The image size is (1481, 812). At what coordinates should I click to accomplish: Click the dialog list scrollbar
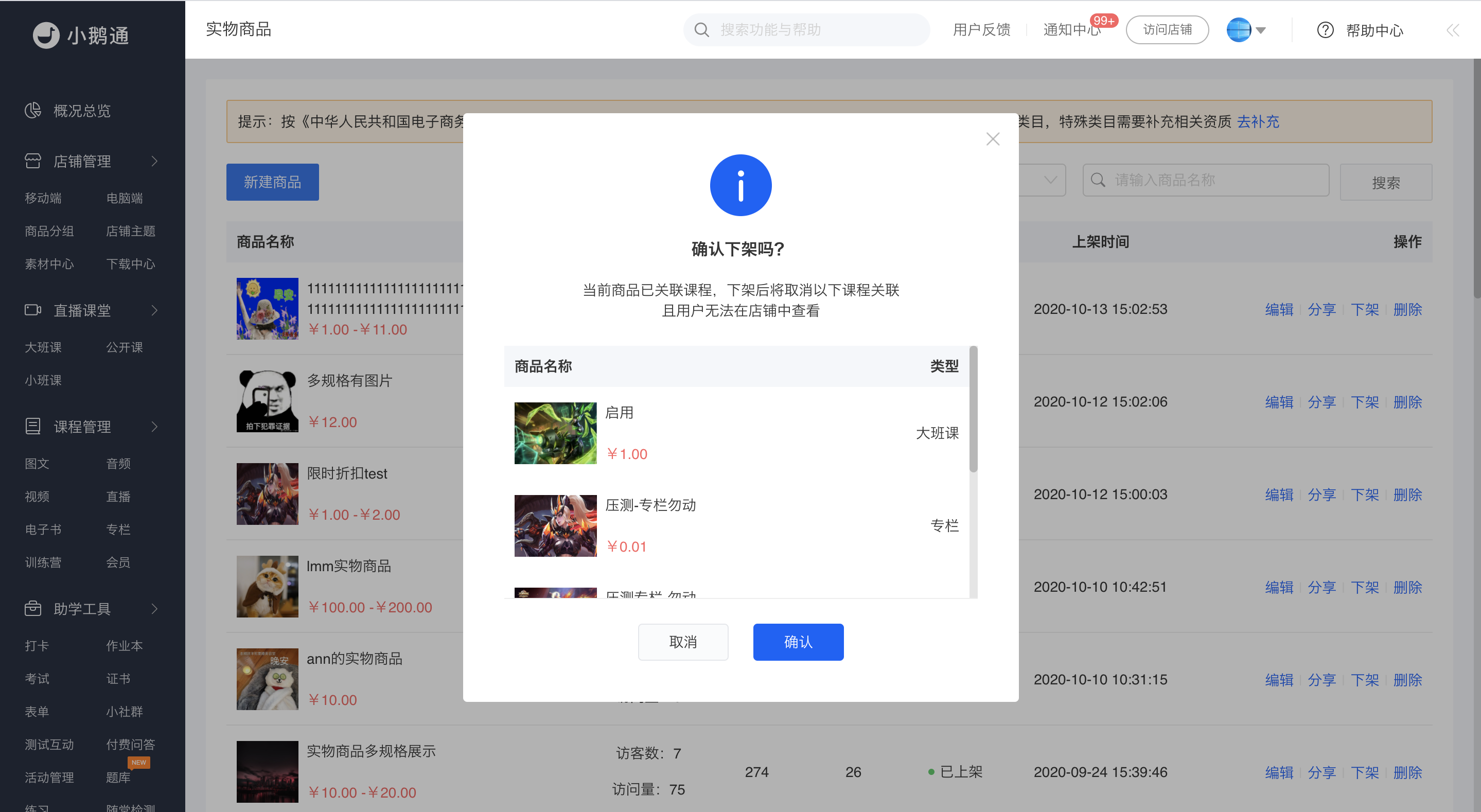[x=973, y=409]
